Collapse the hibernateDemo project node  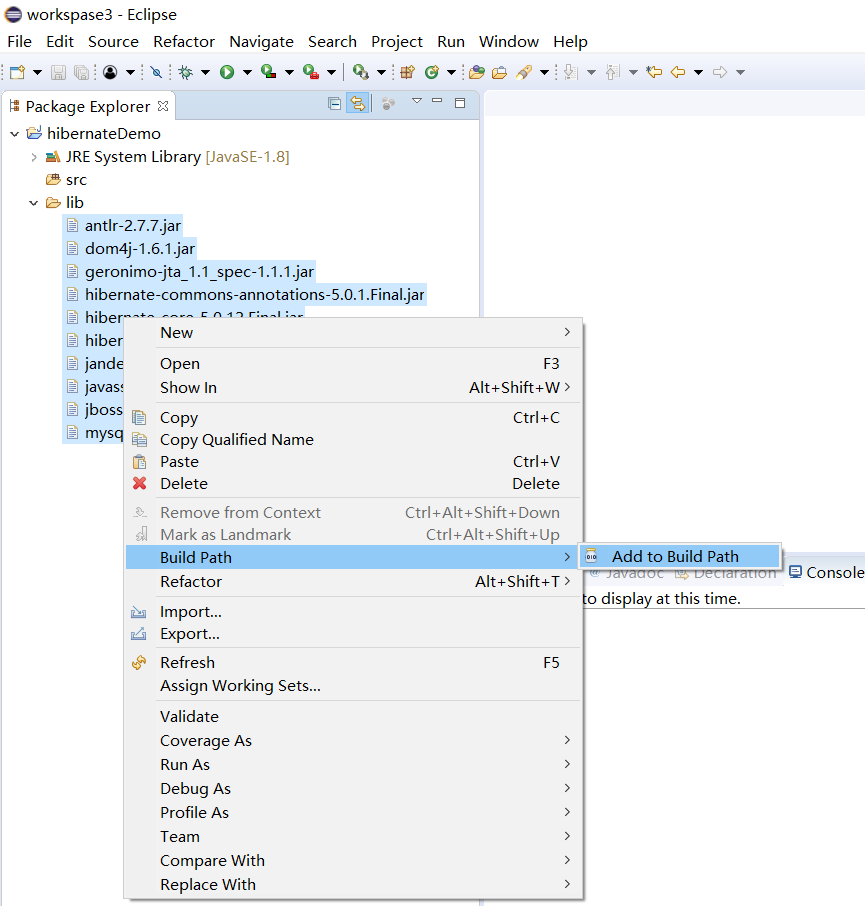14,134
